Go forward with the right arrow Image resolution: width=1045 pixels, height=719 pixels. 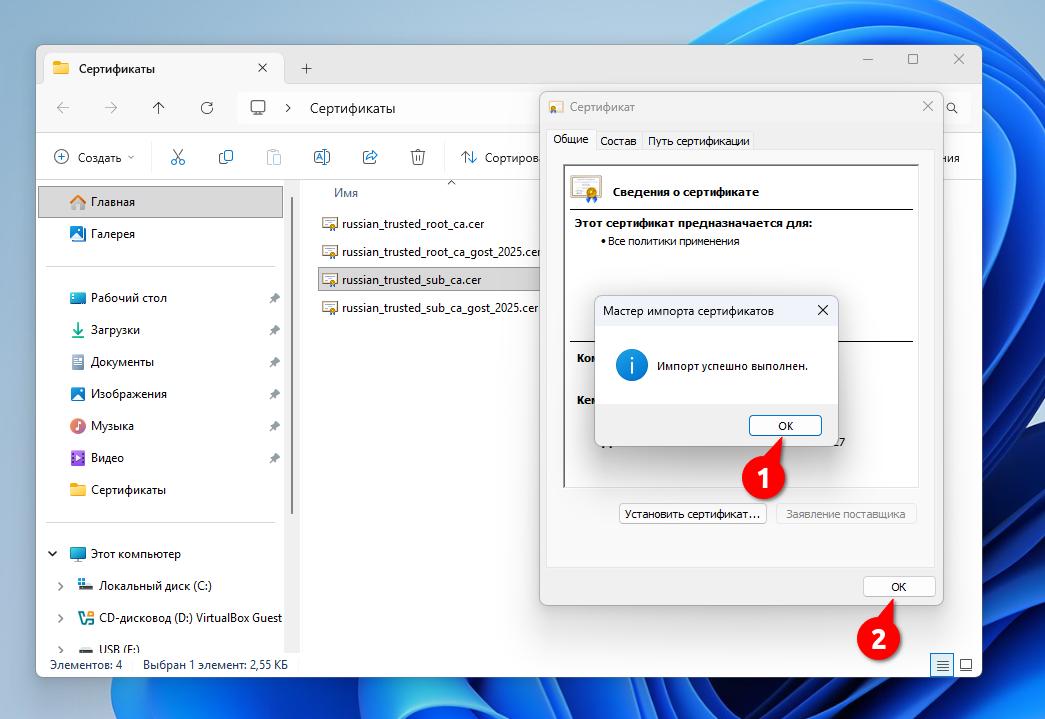coord(111,108)
